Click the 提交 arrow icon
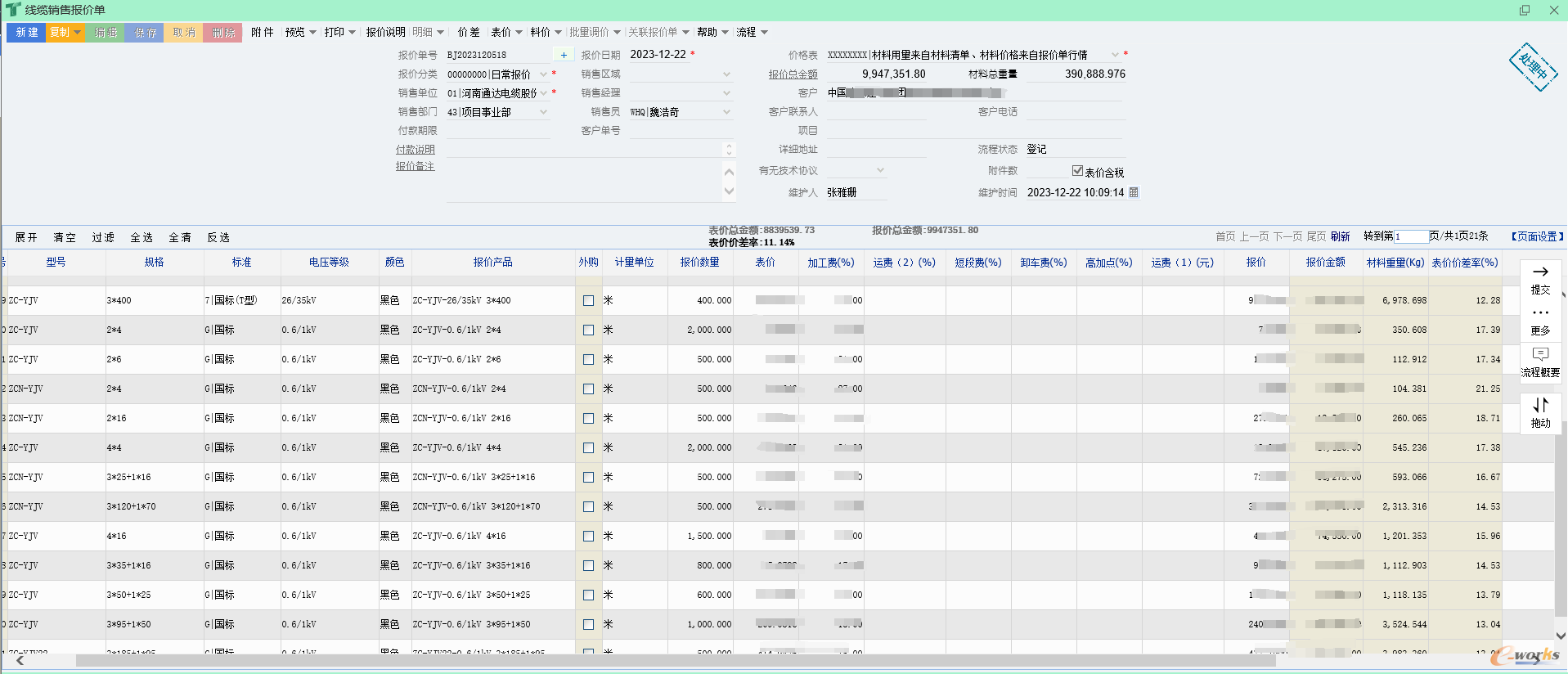The width and height of the screenshot is (1568, 674). pyautogui.click(x=1540, y=272)
